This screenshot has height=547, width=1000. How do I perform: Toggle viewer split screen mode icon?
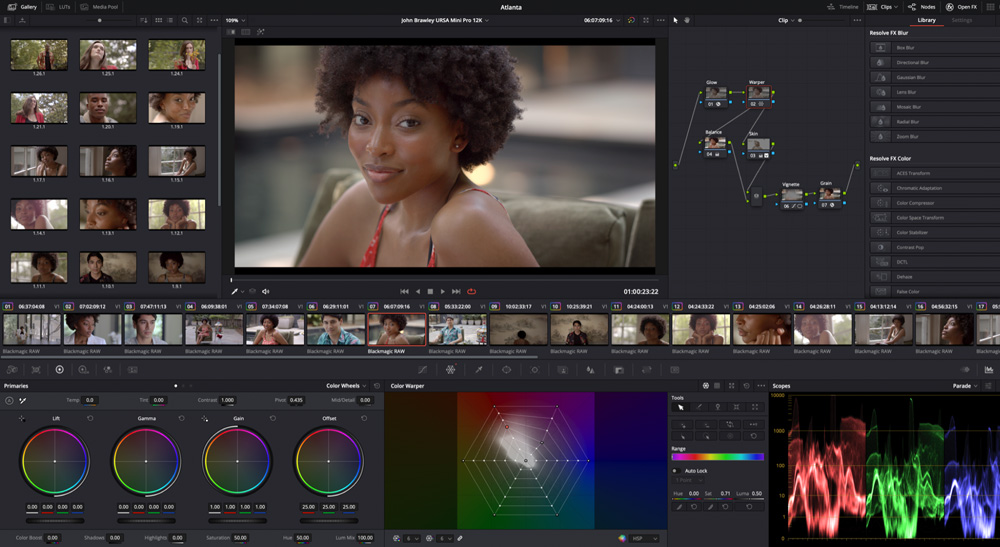click(246, 31)
